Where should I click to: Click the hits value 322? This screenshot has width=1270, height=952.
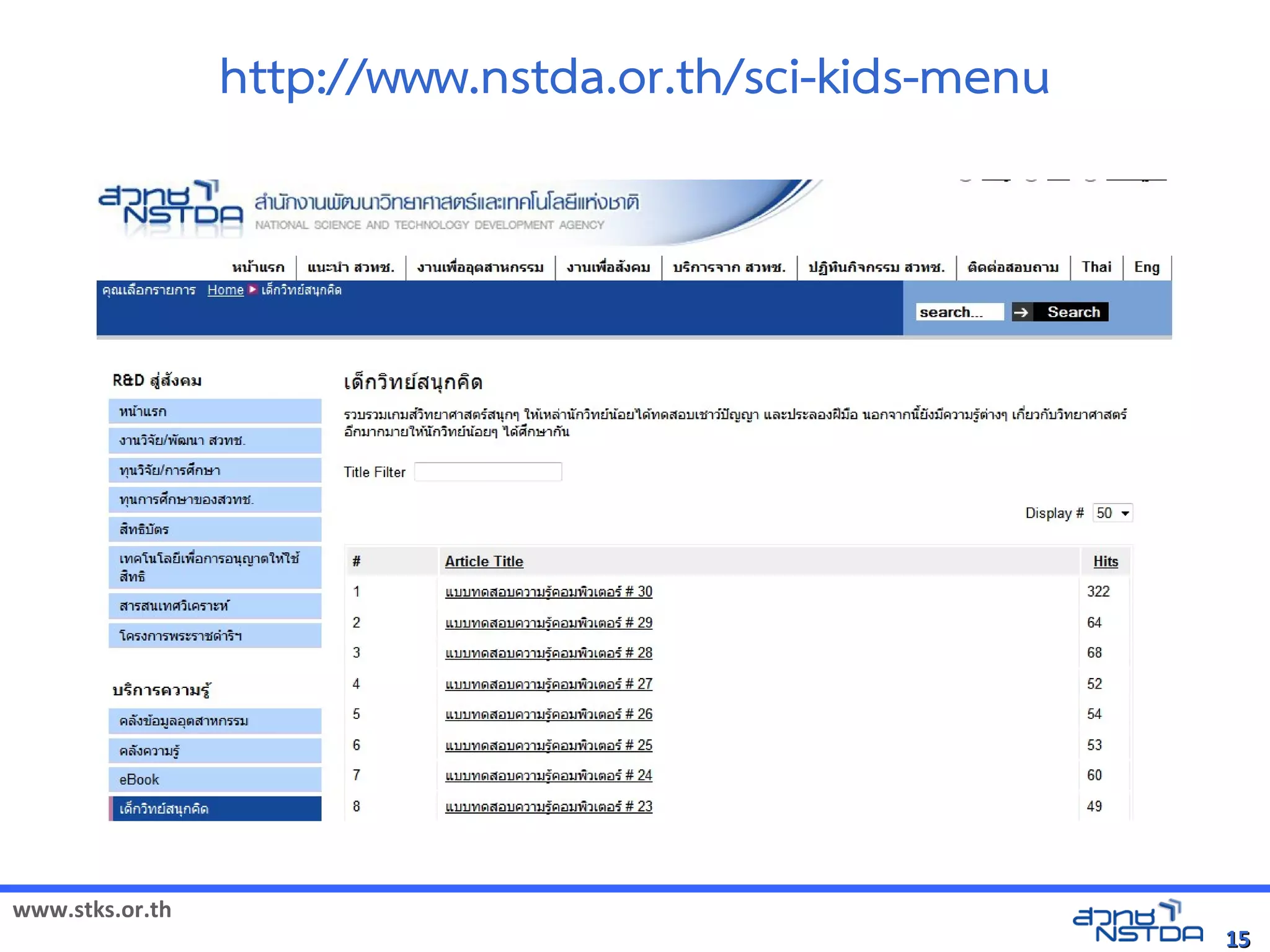click(1098, 591)
